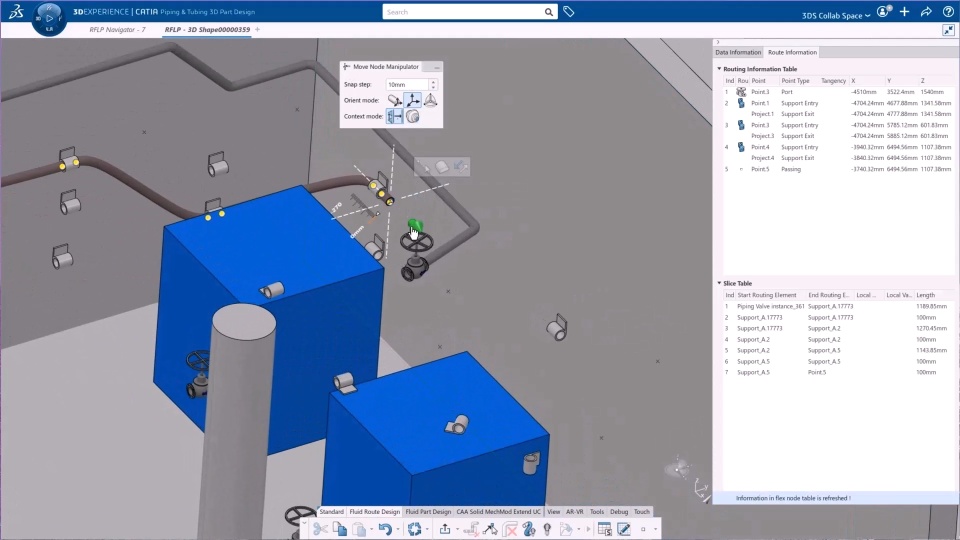Open the 3DS Collab Space dropdown
This screenshot has width=960, height=540.
pos(836,15)
